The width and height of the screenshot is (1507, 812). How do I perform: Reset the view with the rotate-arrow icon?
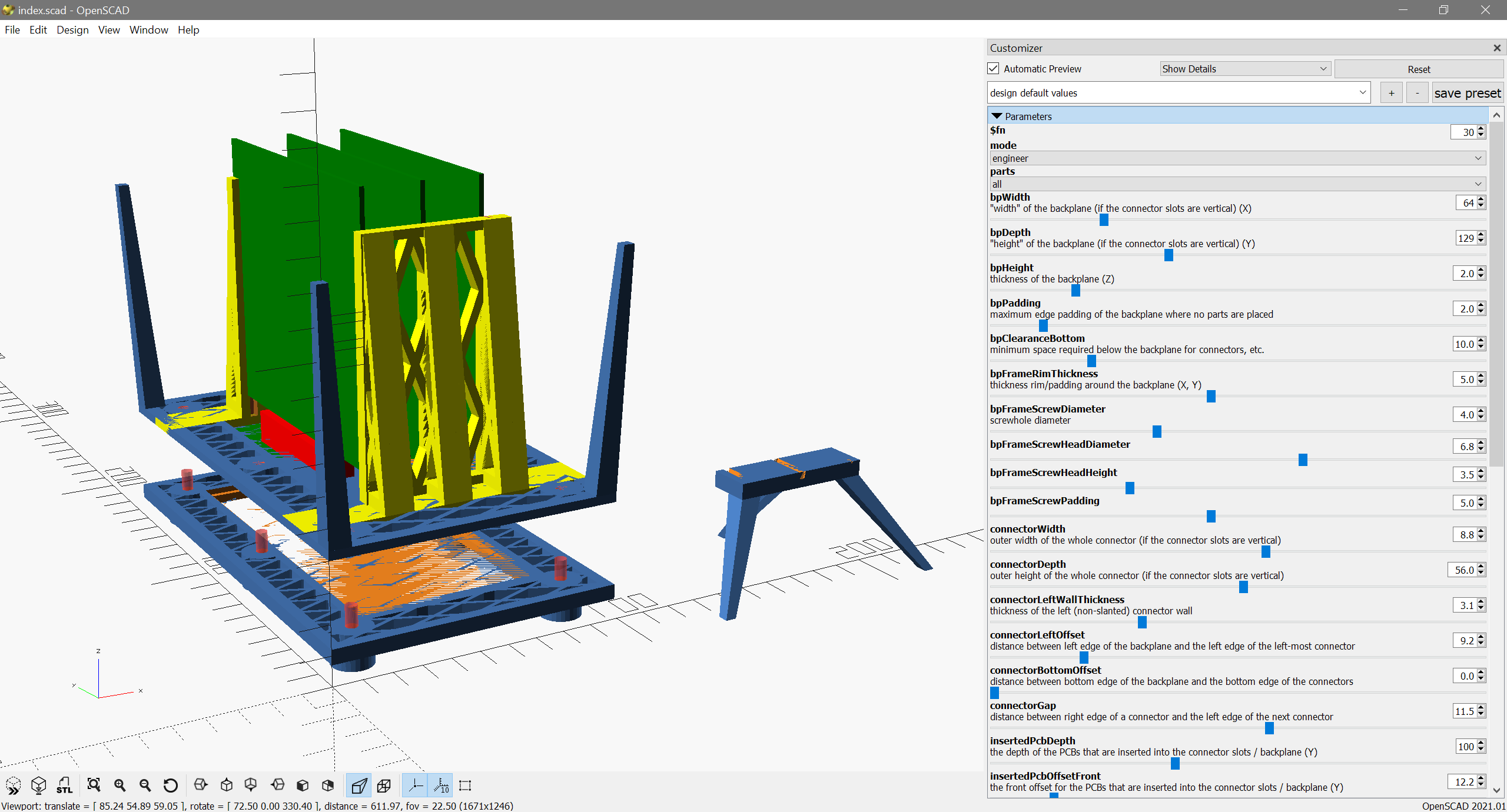[x=171, y=785]
